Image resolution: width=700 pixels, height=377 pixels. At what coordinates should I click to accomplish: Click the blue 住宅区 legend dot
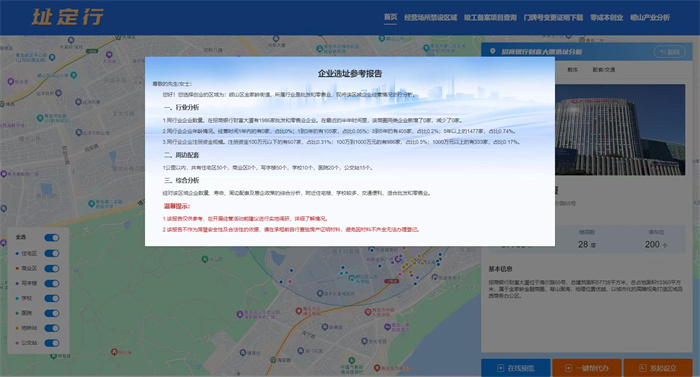[x=17, y=253]
